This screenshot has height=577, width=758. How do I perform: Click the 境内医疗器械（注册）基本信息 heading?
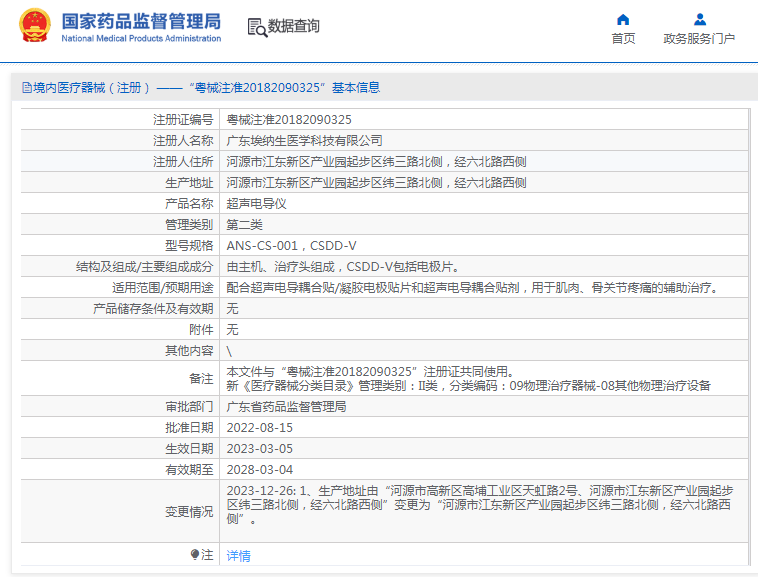tap(206, 87)
